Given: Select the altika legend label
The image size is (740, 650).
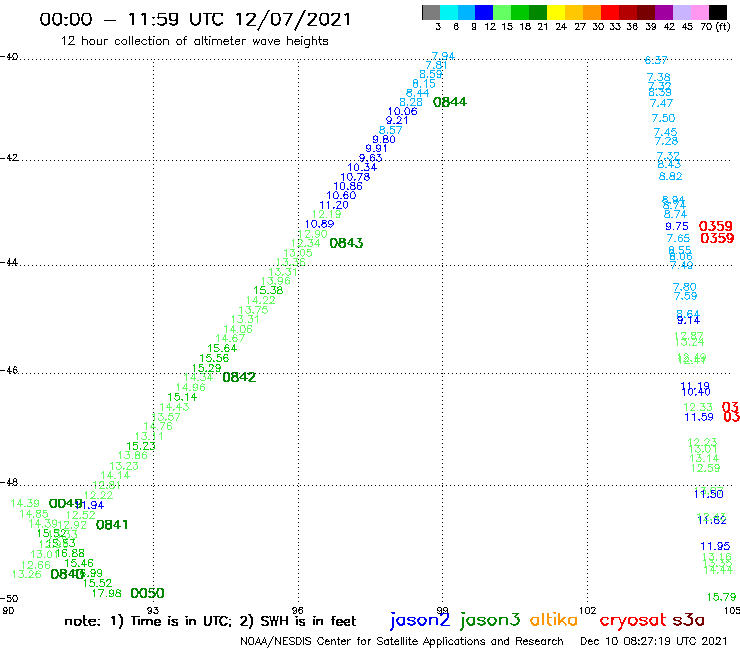Looking at the screenshot, I should 554,620.
